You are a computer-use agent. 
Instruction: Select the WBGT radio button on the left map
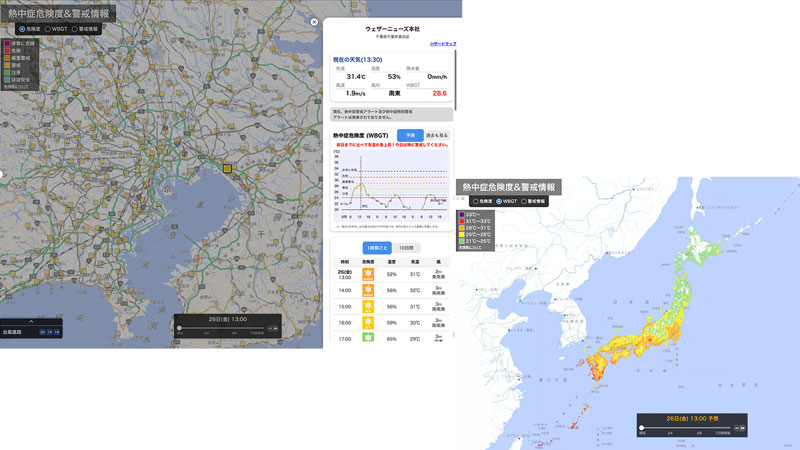click(x=46, y=29)
